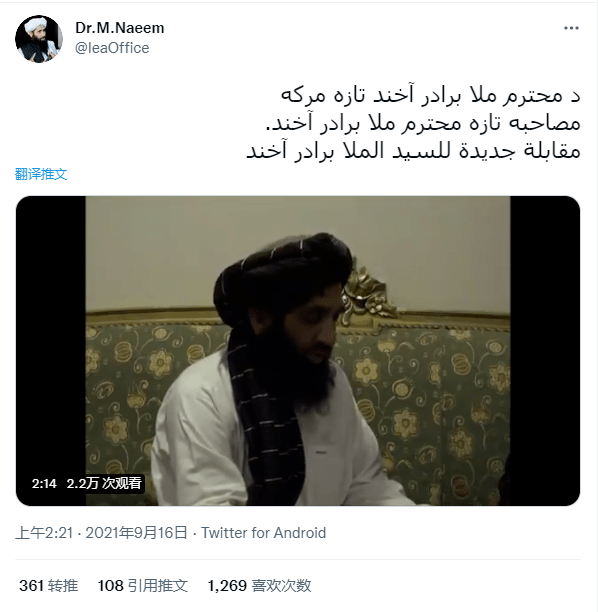This screenshot has height=612, width=598.
Task: Click the 2.2万 次观看 view count
Action: click(x=104, y=484)
